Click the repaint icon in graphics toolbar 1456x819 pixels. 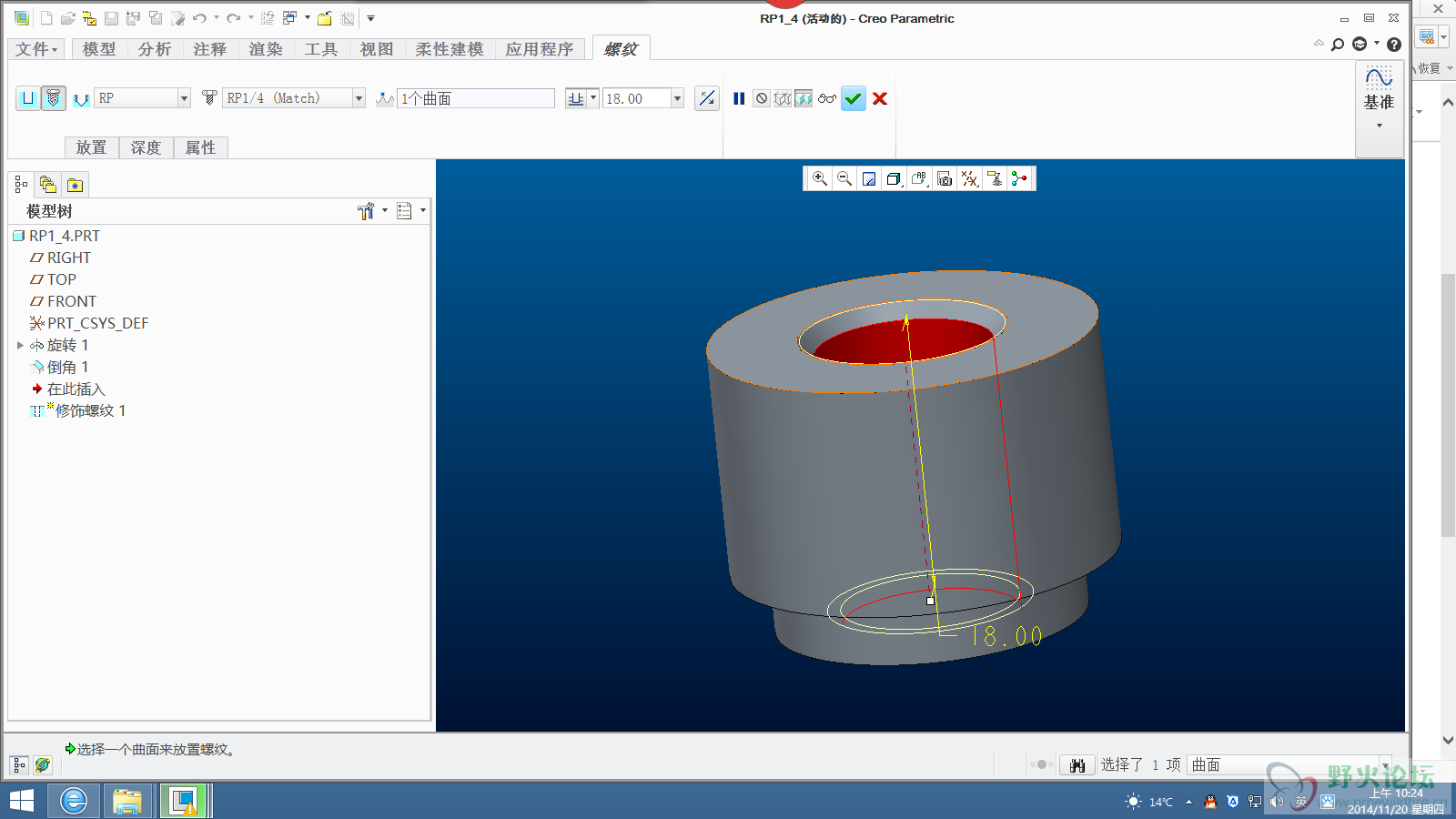point(869,178)
